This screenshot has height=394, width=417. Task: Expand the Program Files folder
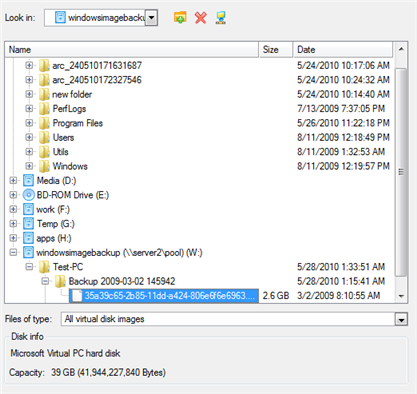[29, 123]
